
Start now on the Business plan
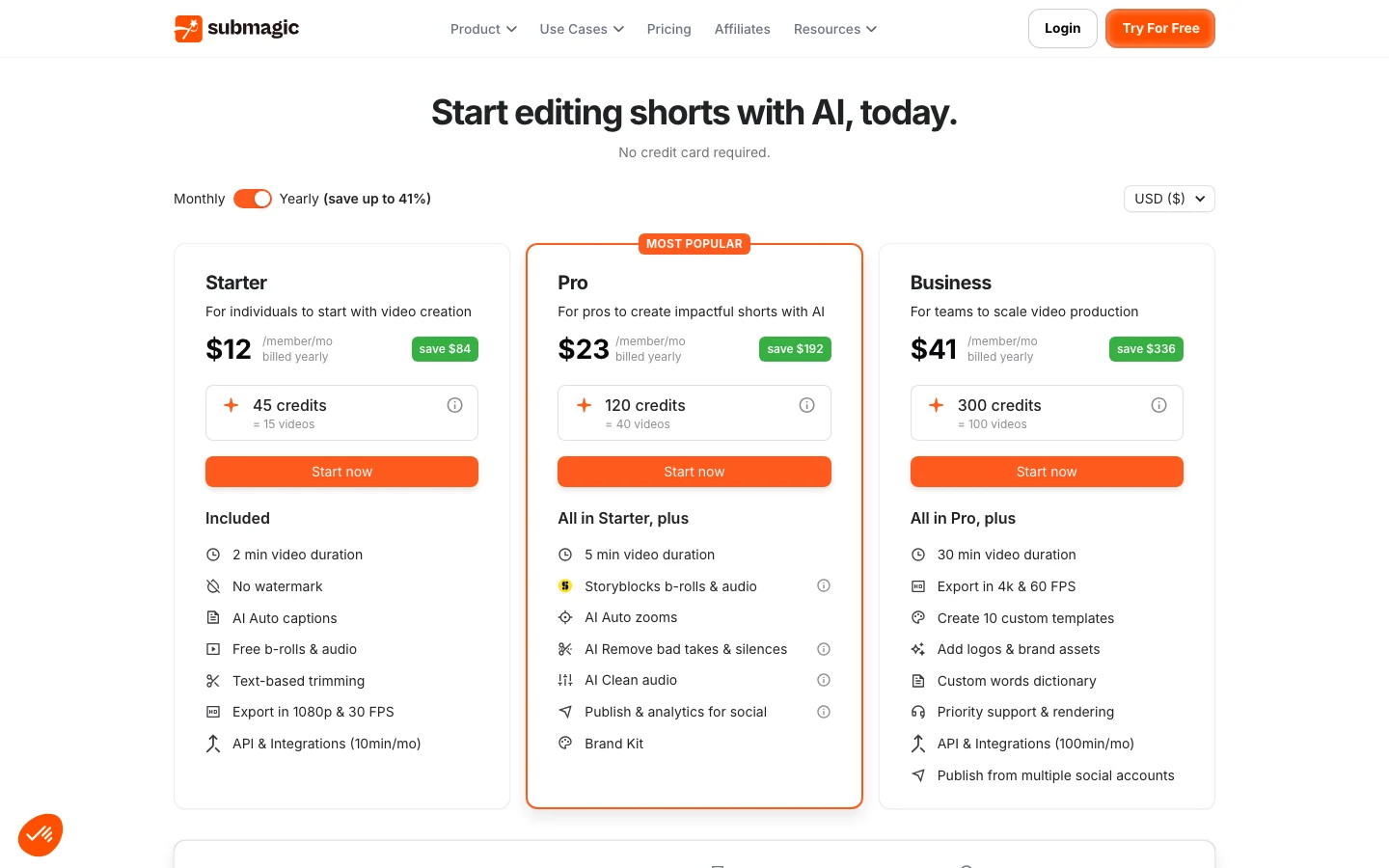pyautogui.click(x=1047, y=472)
